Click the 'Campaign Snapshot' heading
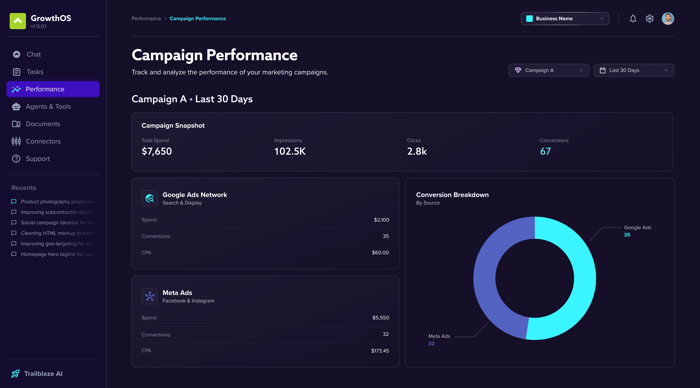The height and width of the screenshot is (388, 700). (x=173, y=126)
